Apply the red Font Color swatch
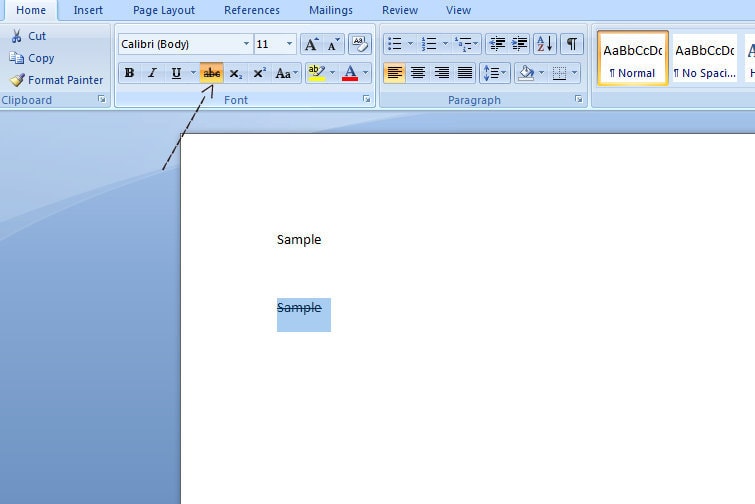755x504 pixels. coord(349,73)
